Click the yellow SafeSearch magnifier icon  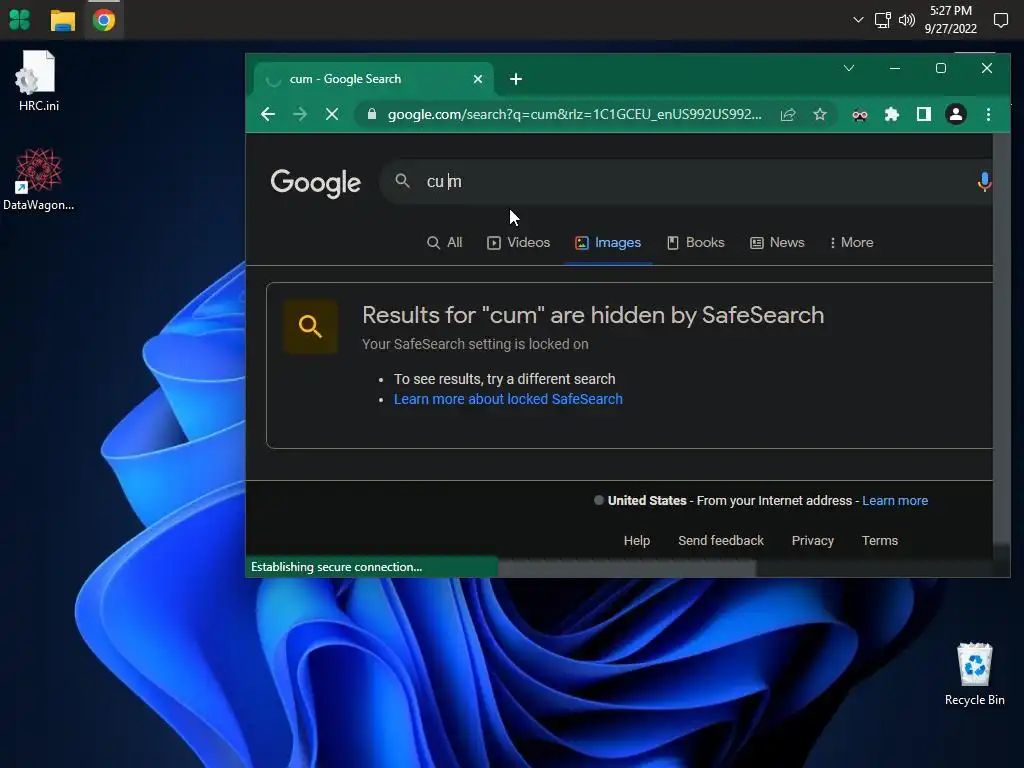311,327
